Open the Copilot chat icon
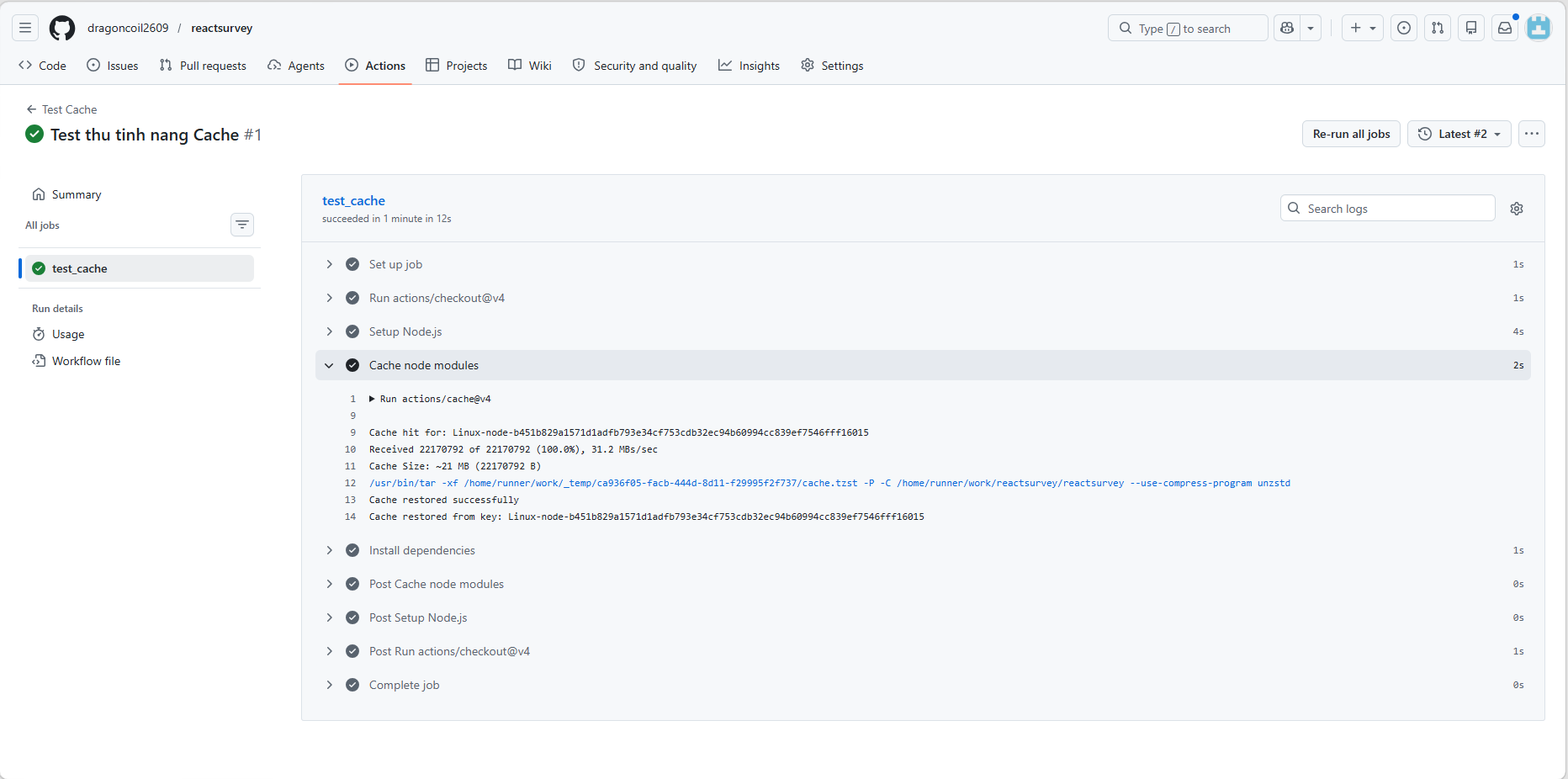Viewport: 1568px width, 779px height. [x=1287, y=28]
